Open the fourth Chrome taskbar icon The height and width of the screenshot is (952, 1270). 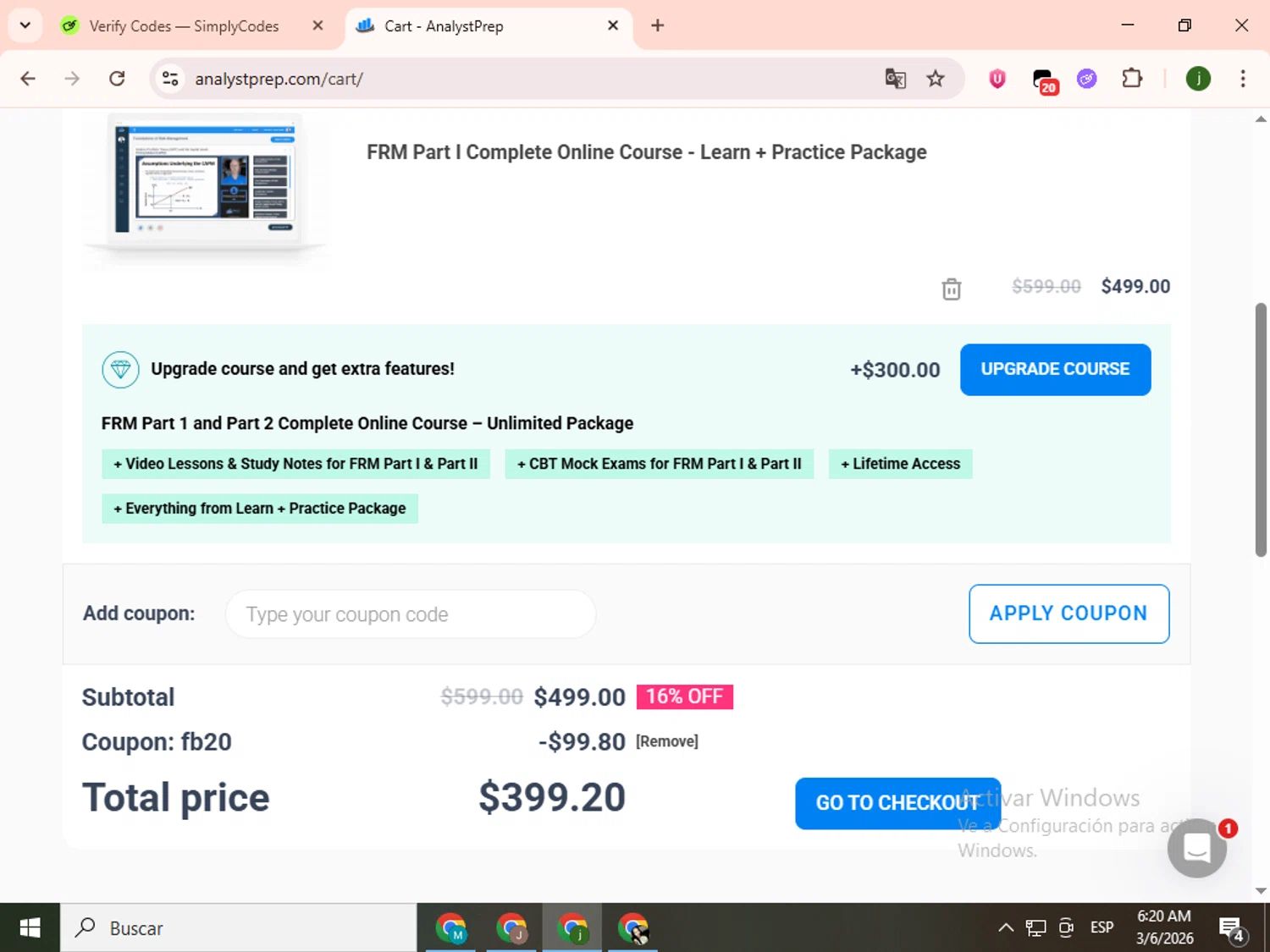[x=633, y=928]
